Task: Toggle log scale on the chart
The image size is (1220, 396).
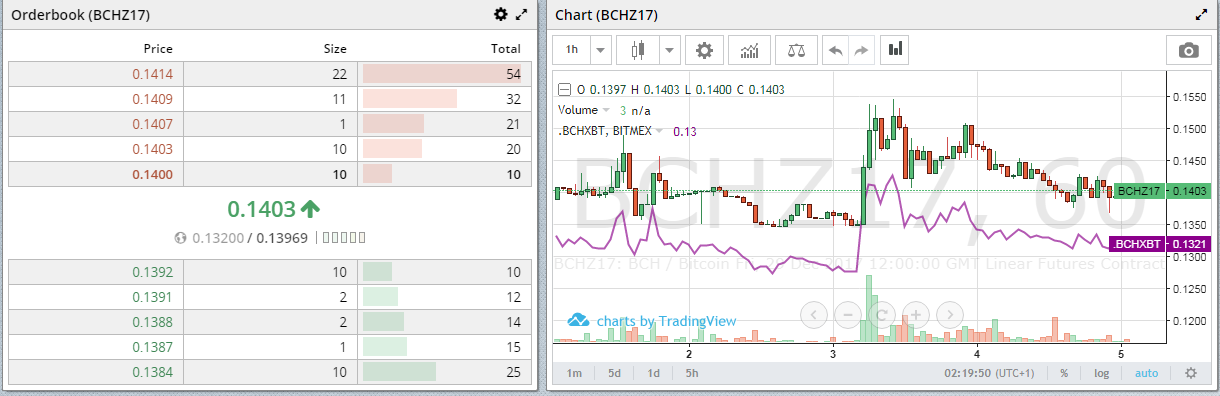Action: point(1101,373)
